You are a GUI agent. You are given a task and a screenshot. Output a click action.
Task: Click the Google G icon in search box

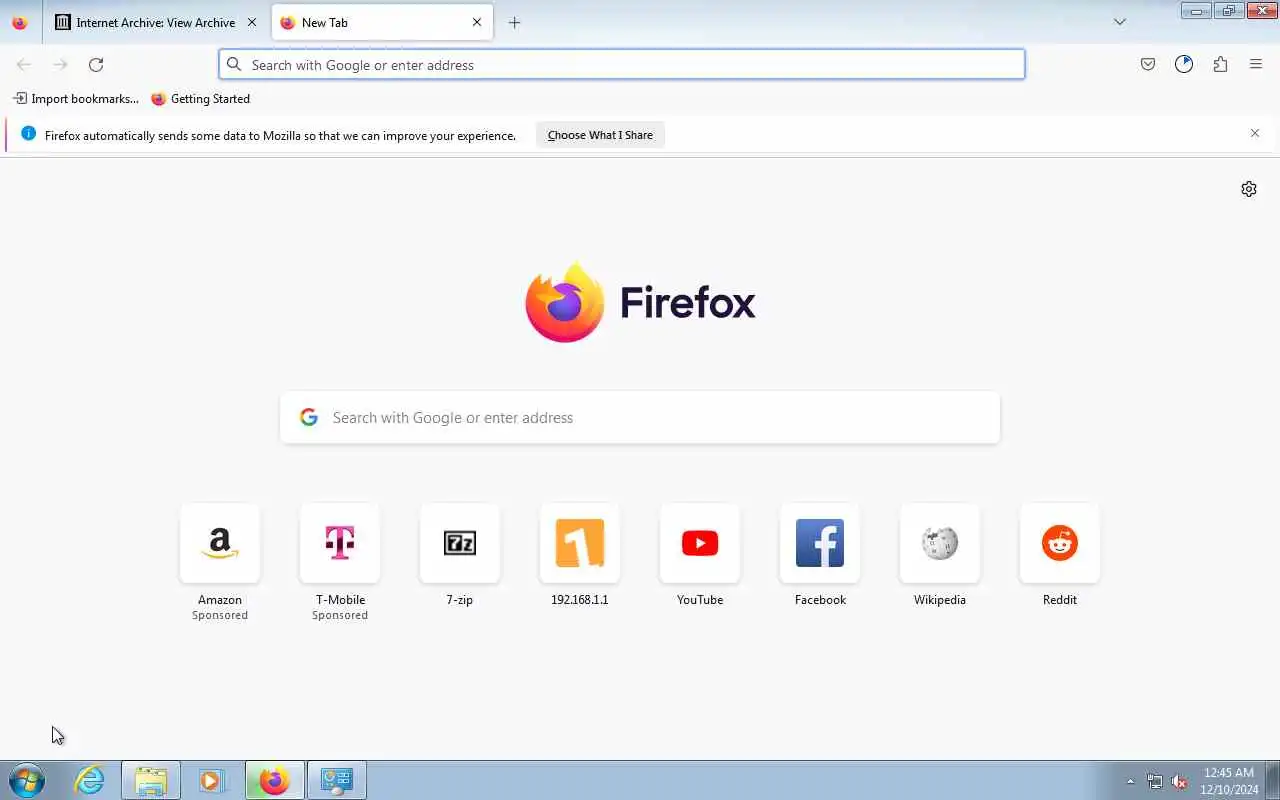point(309,417)
